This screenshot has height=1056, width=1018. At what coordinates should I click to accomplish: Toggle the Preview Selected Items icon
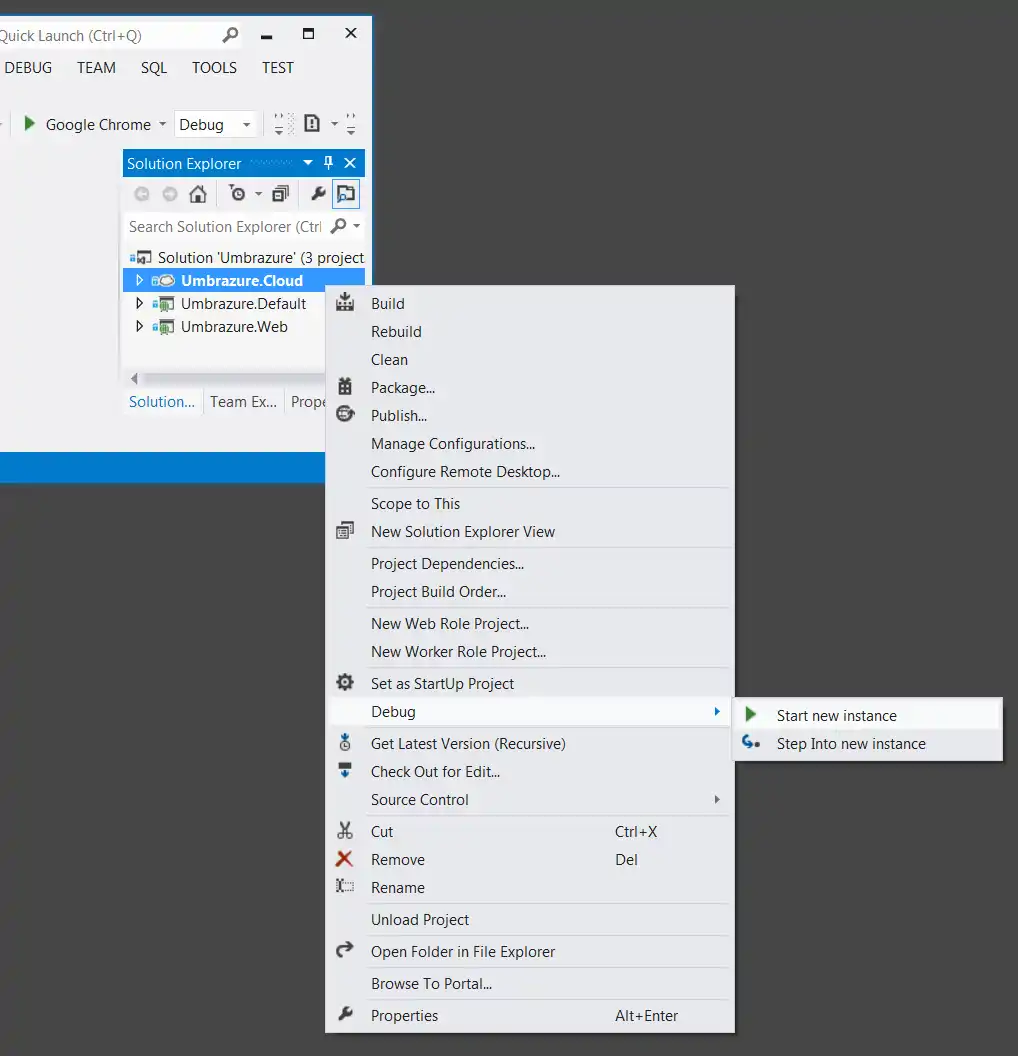346,194
